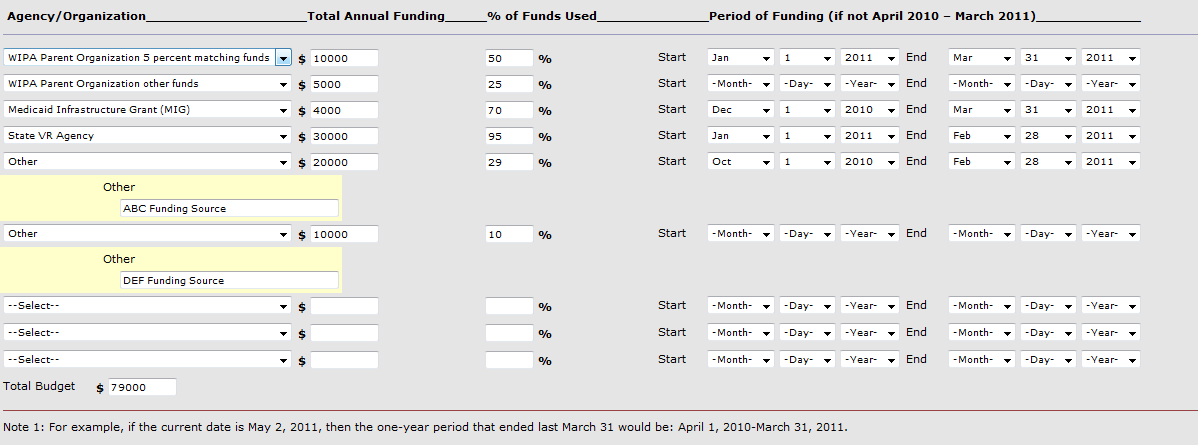The height and width of the screenshot is (445, 1198).
Task: Change the start month Dec for Medicaid row
Action: click(741, 110)
